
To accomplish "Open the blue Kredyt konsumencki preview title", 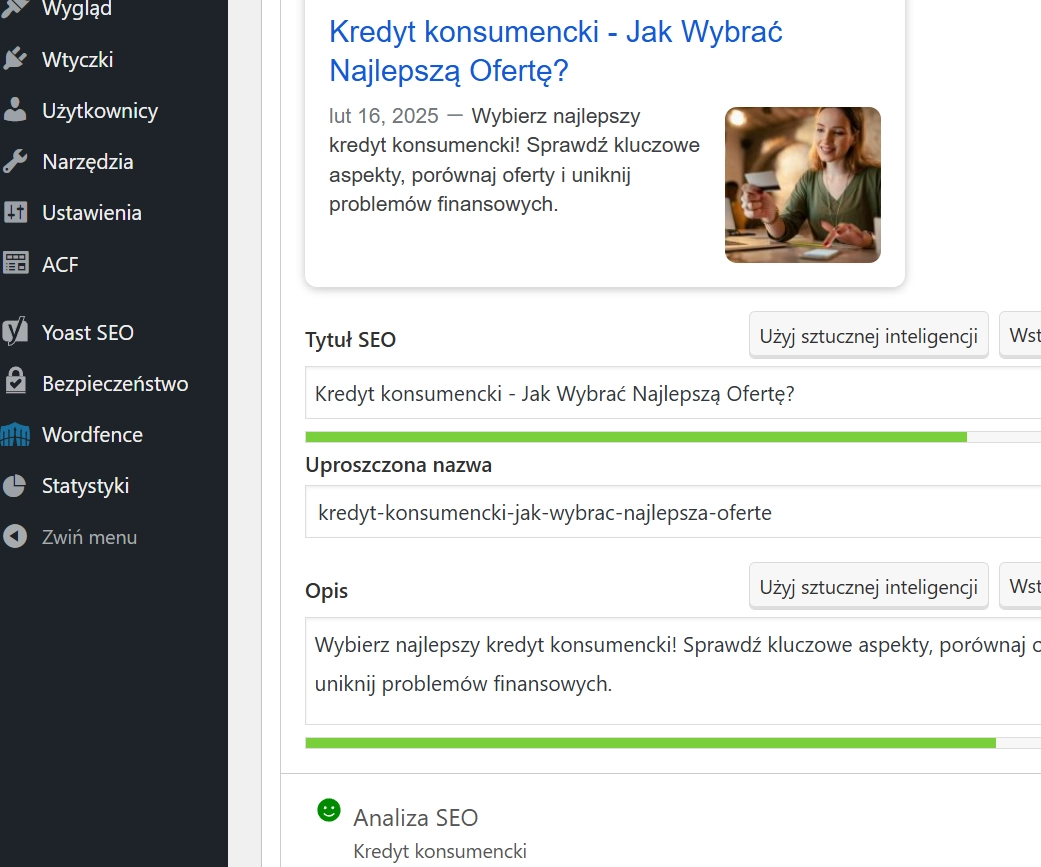I will (x=555, y=51).
